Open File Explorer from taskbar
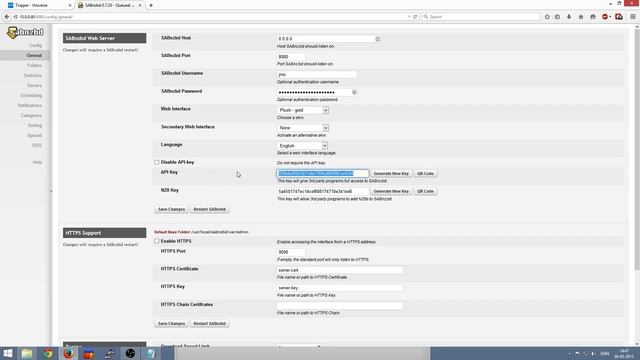The image size is (640, 360). tap(27, 353)
